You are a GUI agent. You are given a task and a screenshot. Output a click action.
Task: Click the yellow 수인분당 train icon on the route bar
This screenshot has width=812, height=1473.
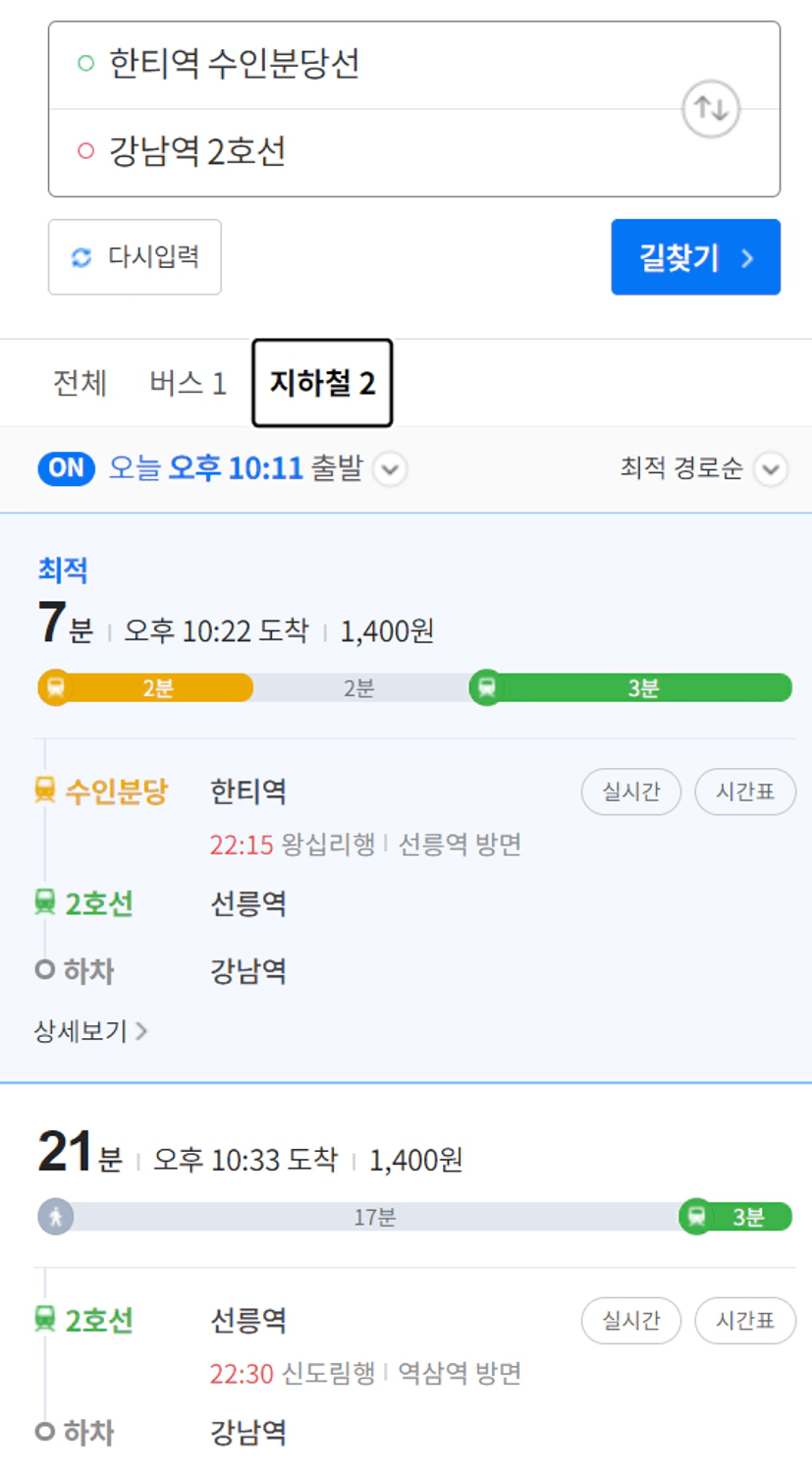(x=56, y=687)
